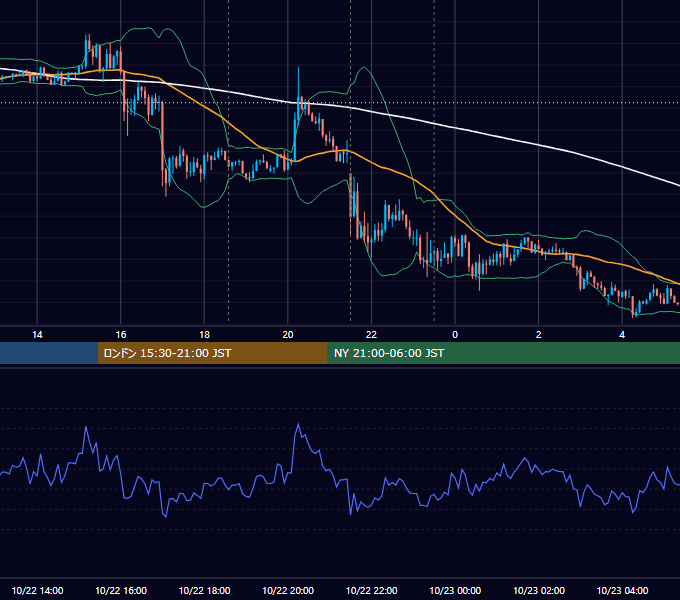The image size is (680, 600).
Task: Click hour label 2 on price chart axis
Action: (x=539, y=334)
